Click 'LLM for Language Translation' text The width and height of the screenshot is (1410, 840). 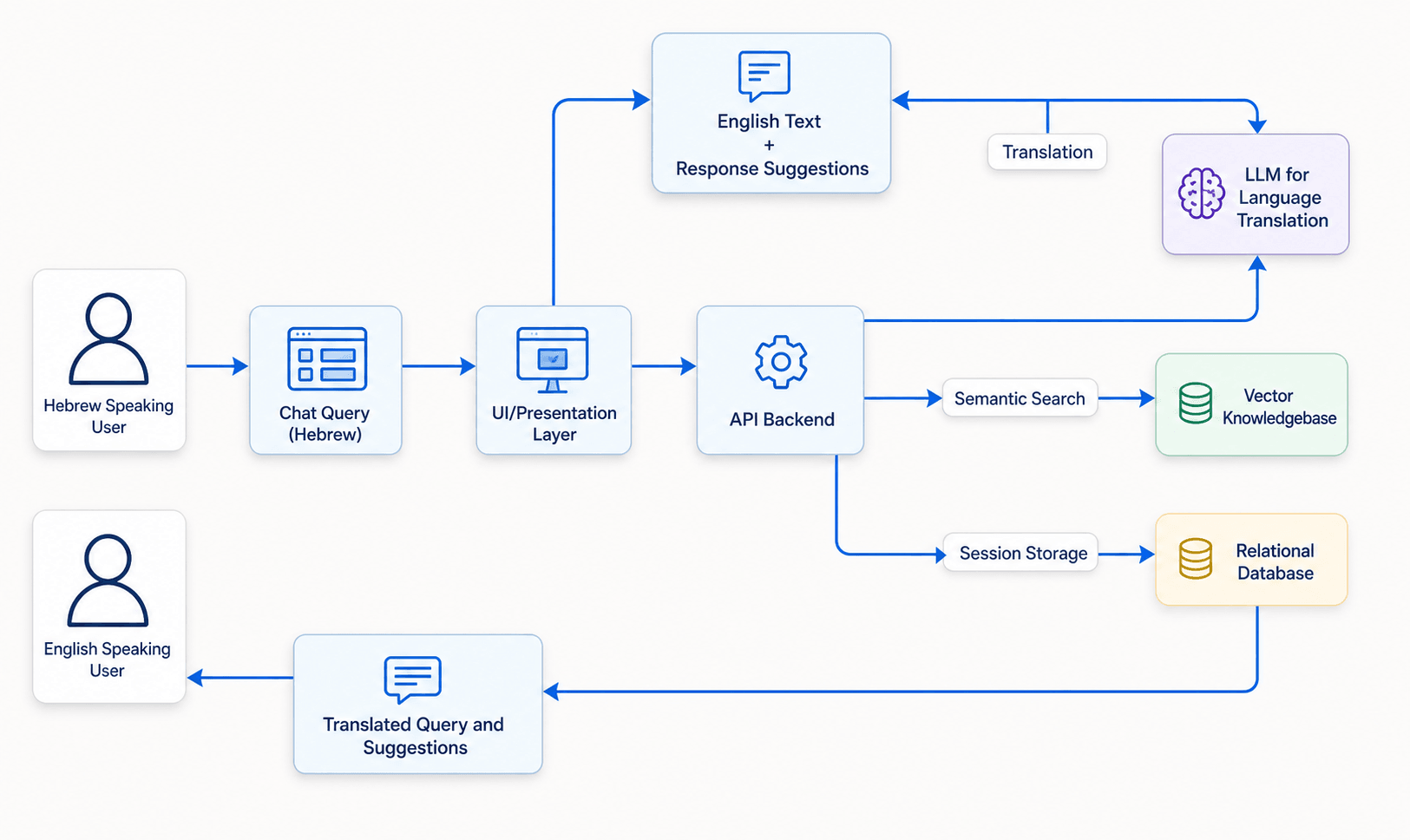(x=1282, y=197)
